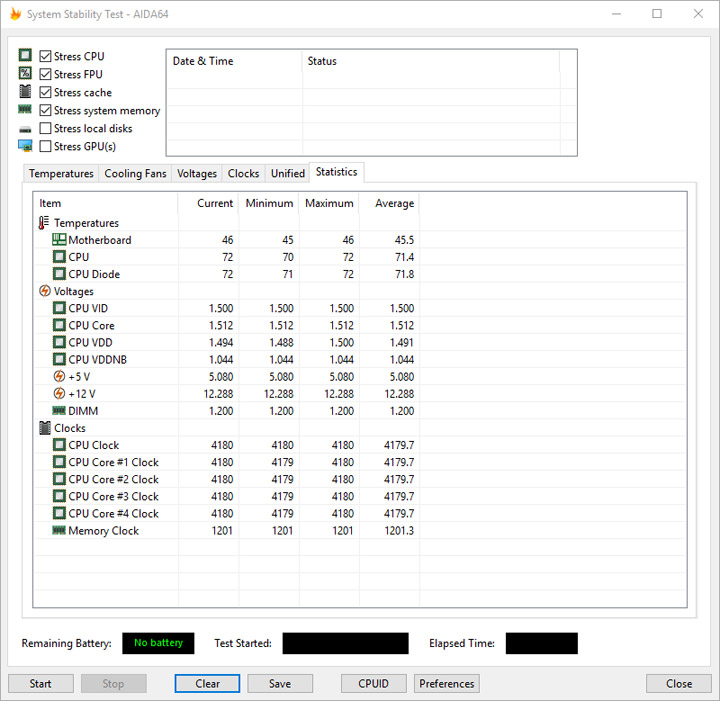Click the CPU Core voltage row icon
720x701 pixels.
pos(59,325)
